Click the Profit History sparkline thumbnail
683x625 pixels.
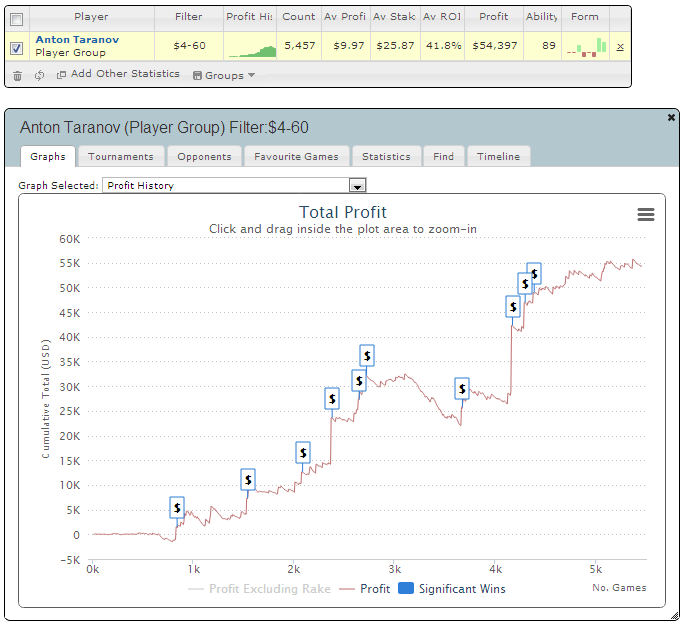(x=253, y=47)
